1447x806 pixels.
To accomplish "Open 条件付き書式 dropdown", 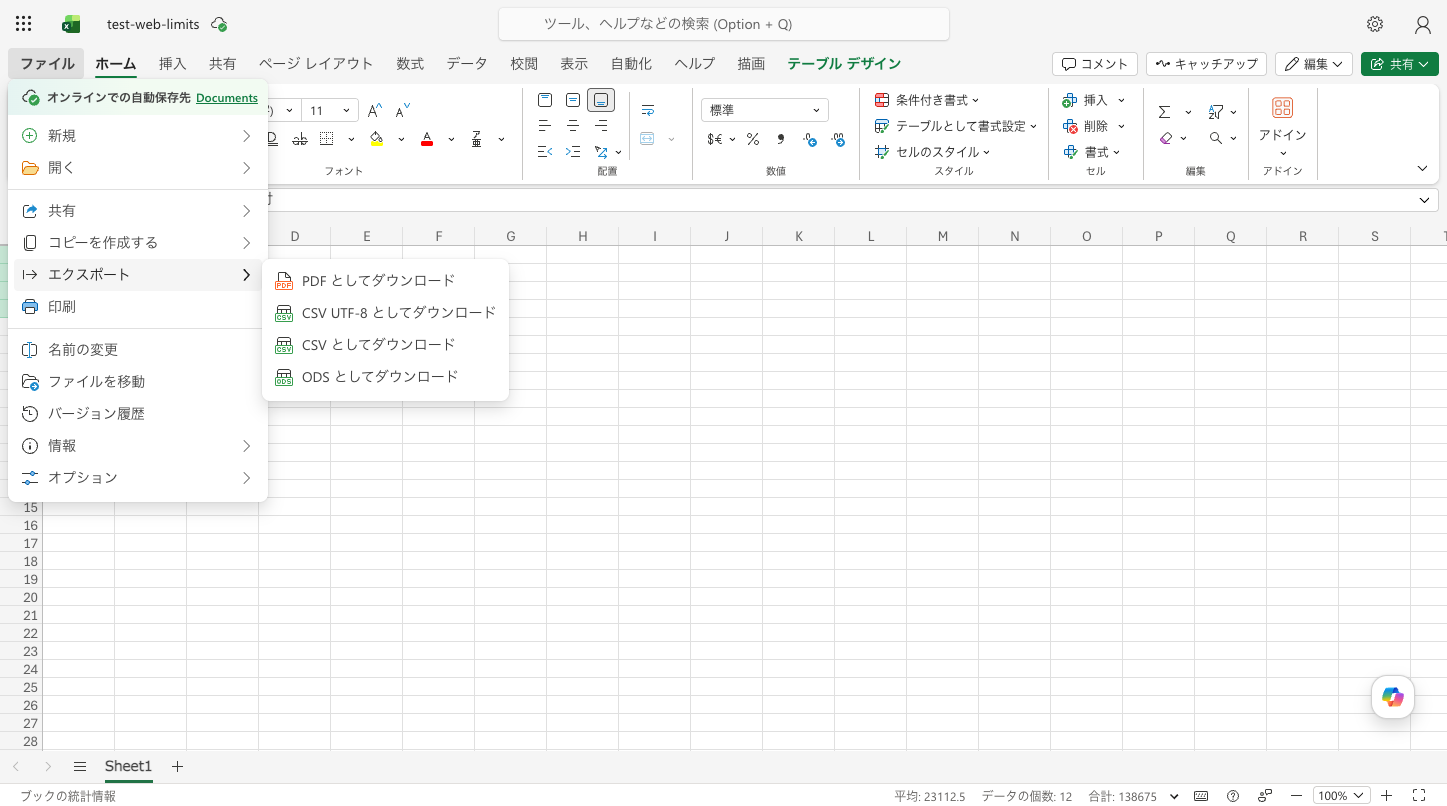I will tap(927, 100).
